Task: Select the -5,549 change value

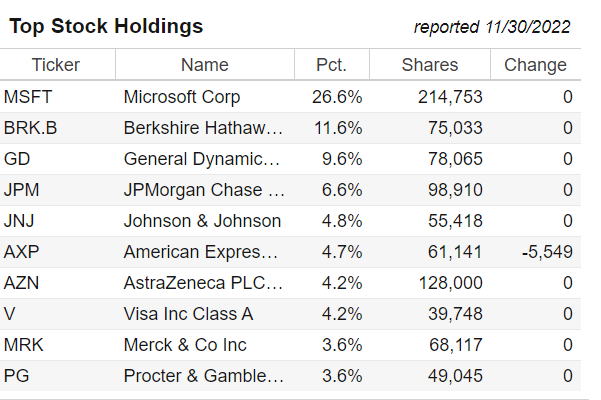Action: pyautogui.click(x=547, y=252)
